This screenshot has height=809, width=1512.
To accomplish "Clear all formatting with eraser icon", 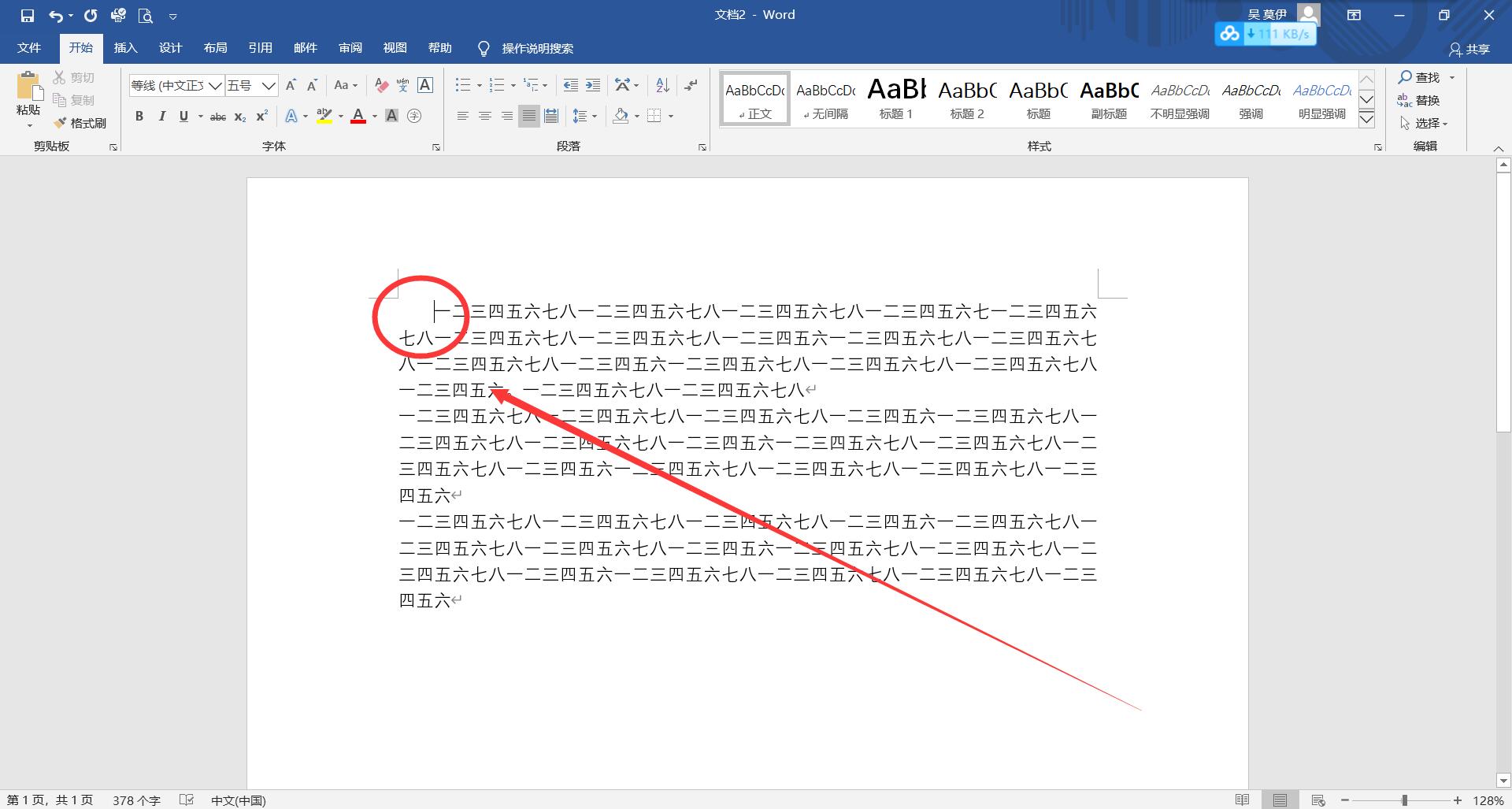I will [381, 85].
